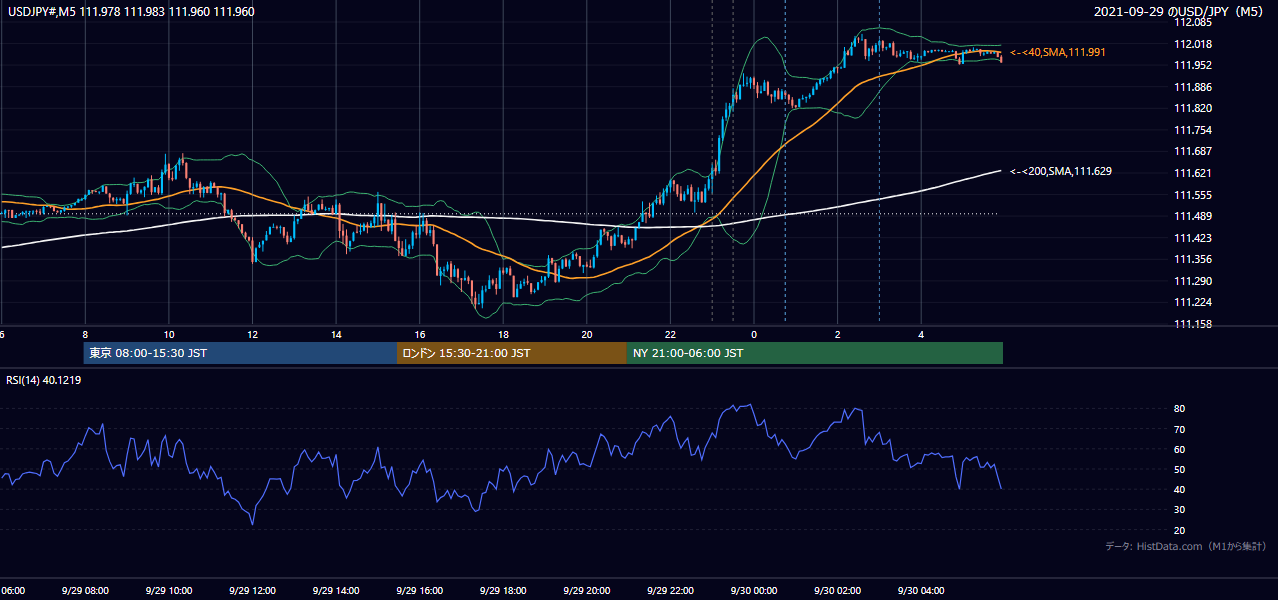This screenshot has height=600, width=1278.
Task: Click the NY 21:00-06:00 JST session bar
Action: [x=815, y=353]
